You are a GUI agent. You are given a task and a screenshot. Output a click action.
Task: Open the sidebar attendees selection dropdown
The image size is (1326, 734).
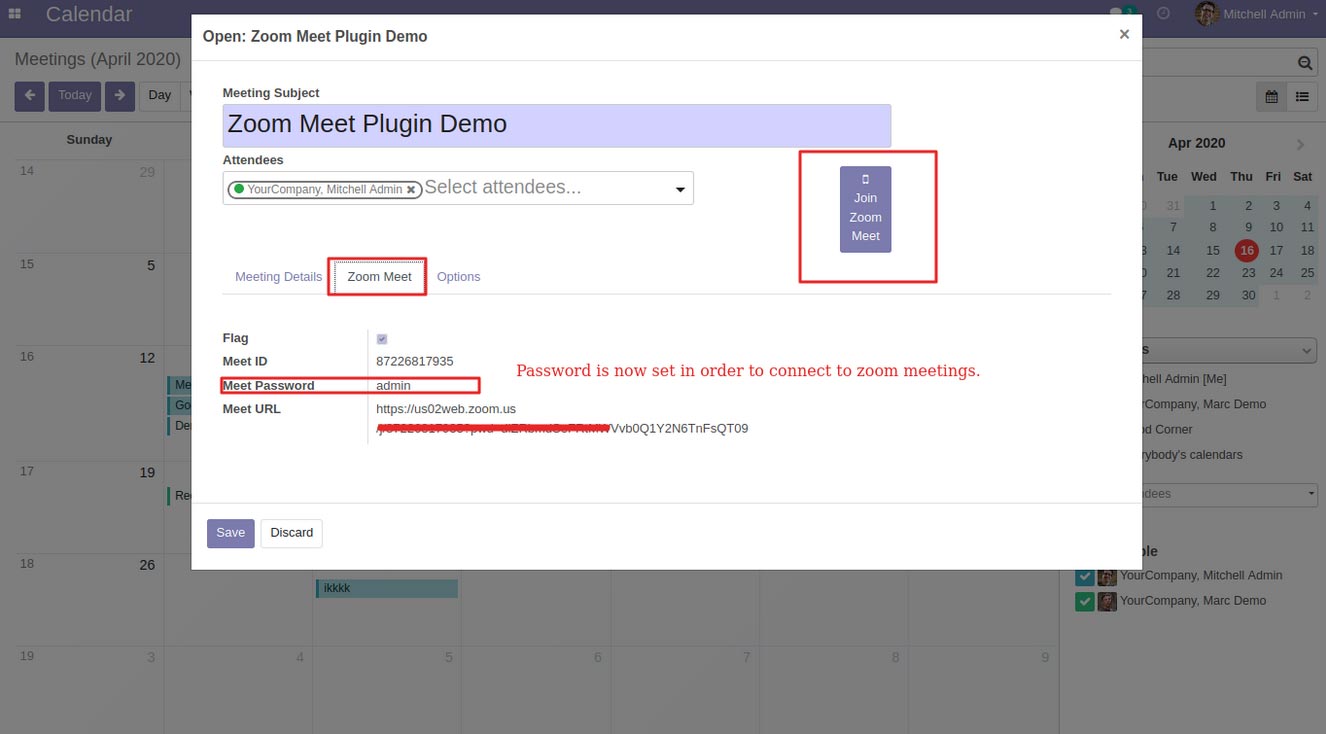click(1230, 494)
